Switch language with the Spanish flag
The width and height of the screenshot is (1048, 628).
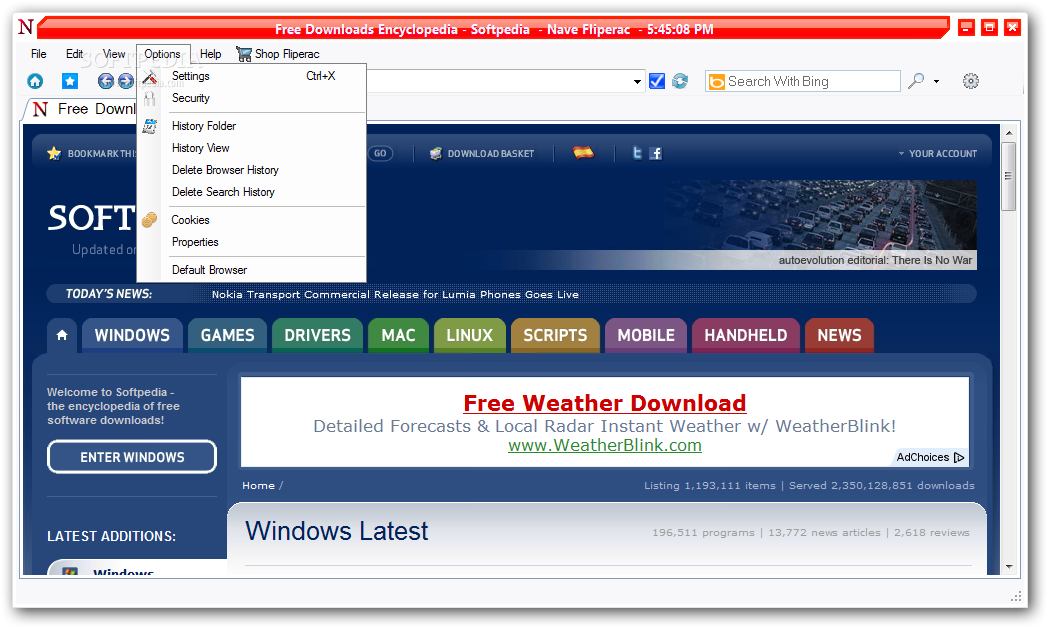point(583,152)
